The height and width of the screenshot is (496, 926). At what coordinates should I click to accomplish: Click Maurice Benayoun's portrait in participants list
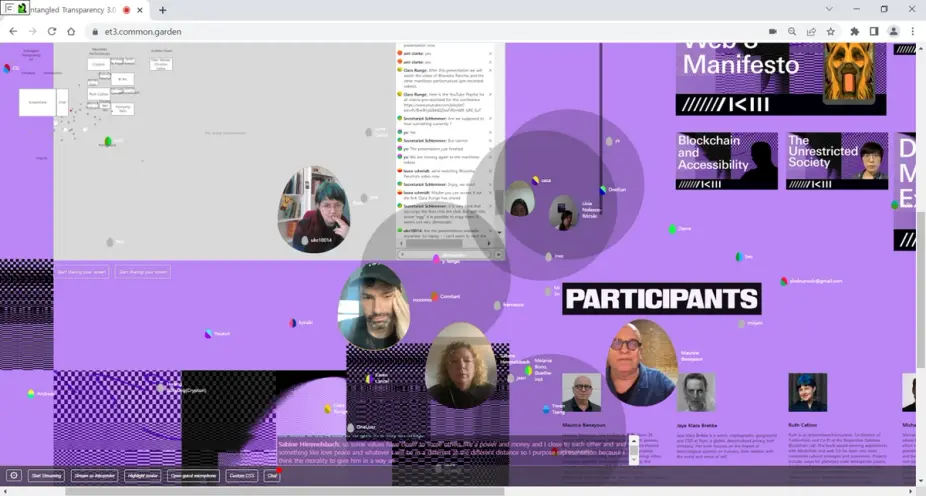point(582,392)
